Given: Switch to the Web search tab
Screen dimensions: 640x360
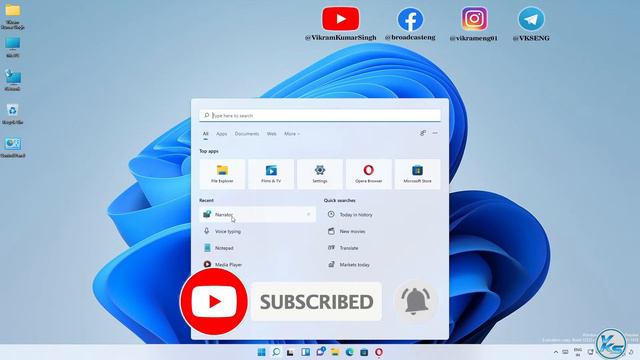Looking at the screenshot, I should coord(271,134).
